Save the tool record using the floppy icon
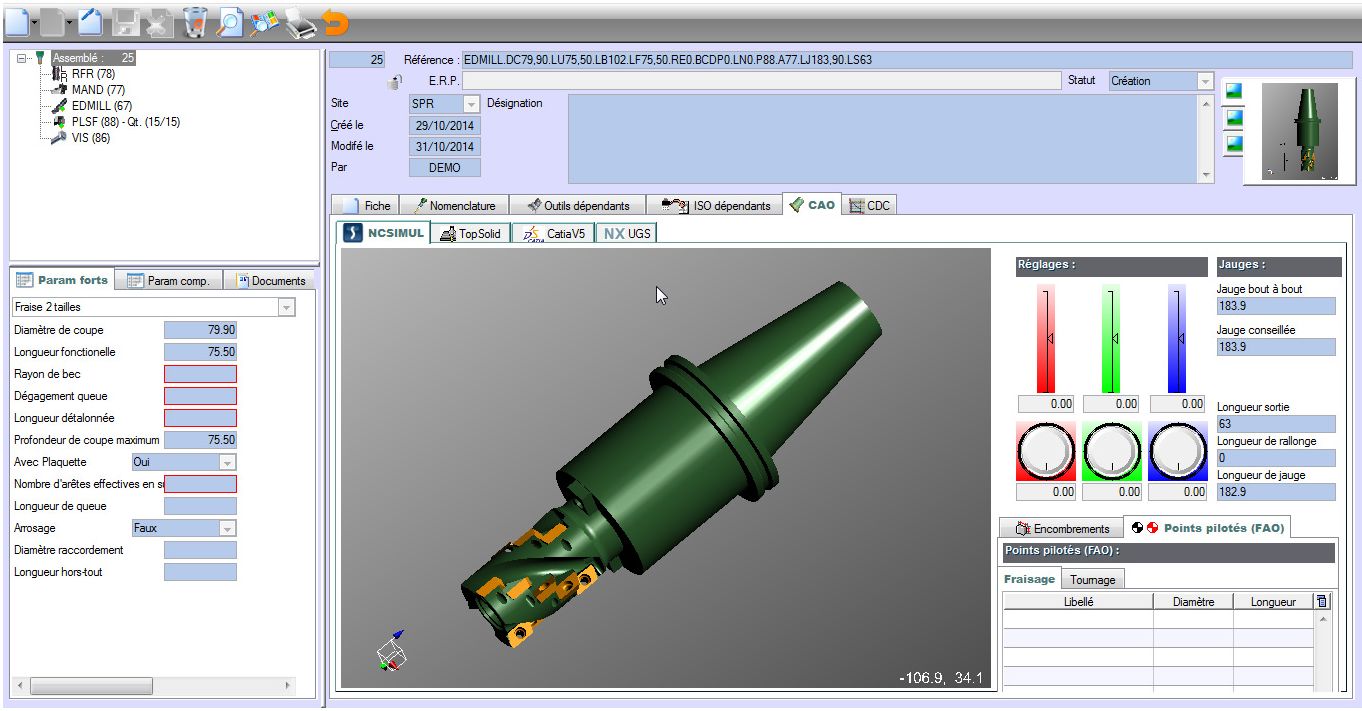 125,20
